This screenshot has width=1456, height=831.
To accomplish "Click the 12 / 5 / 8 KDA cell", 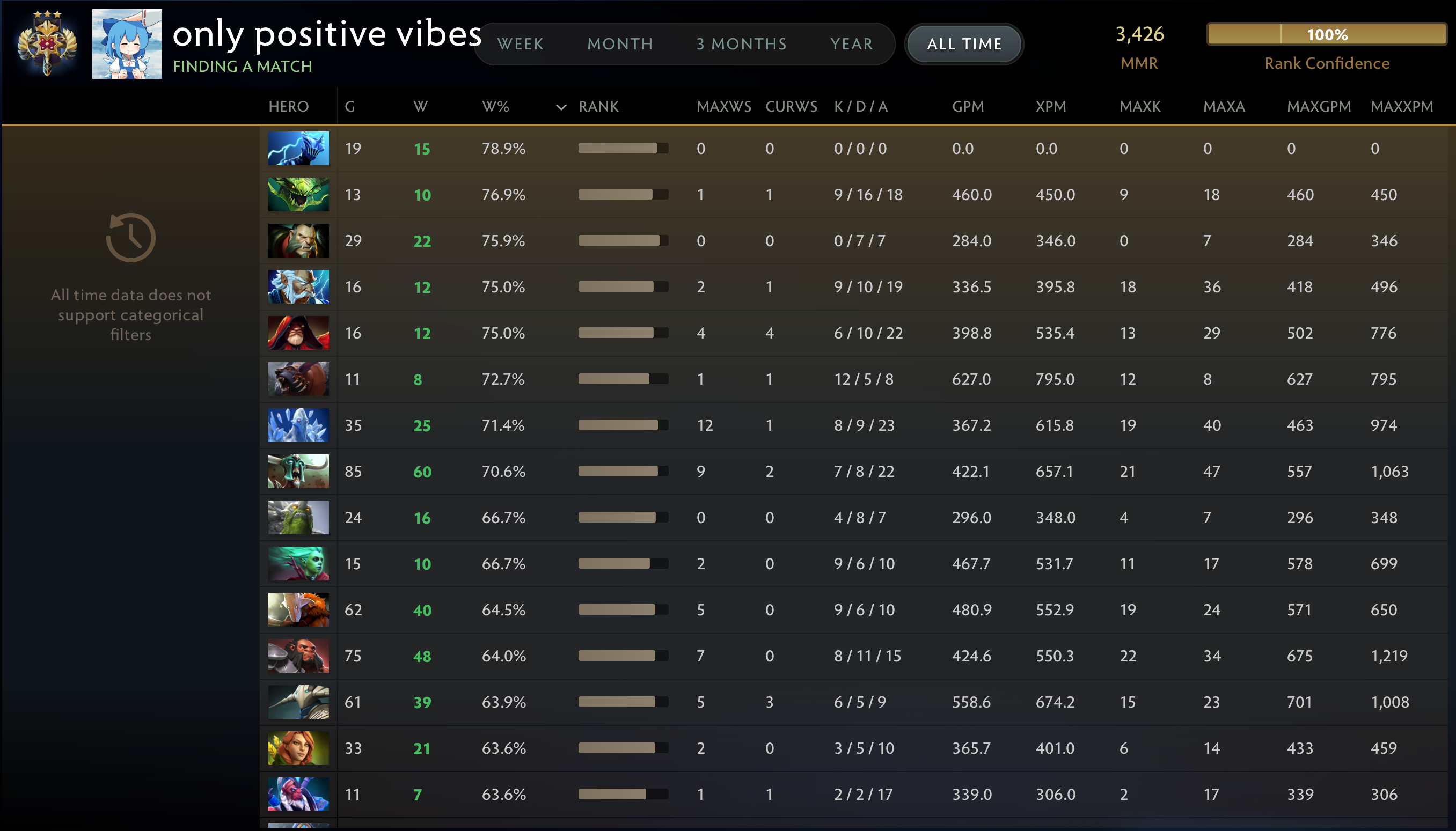I will point(864,379).
